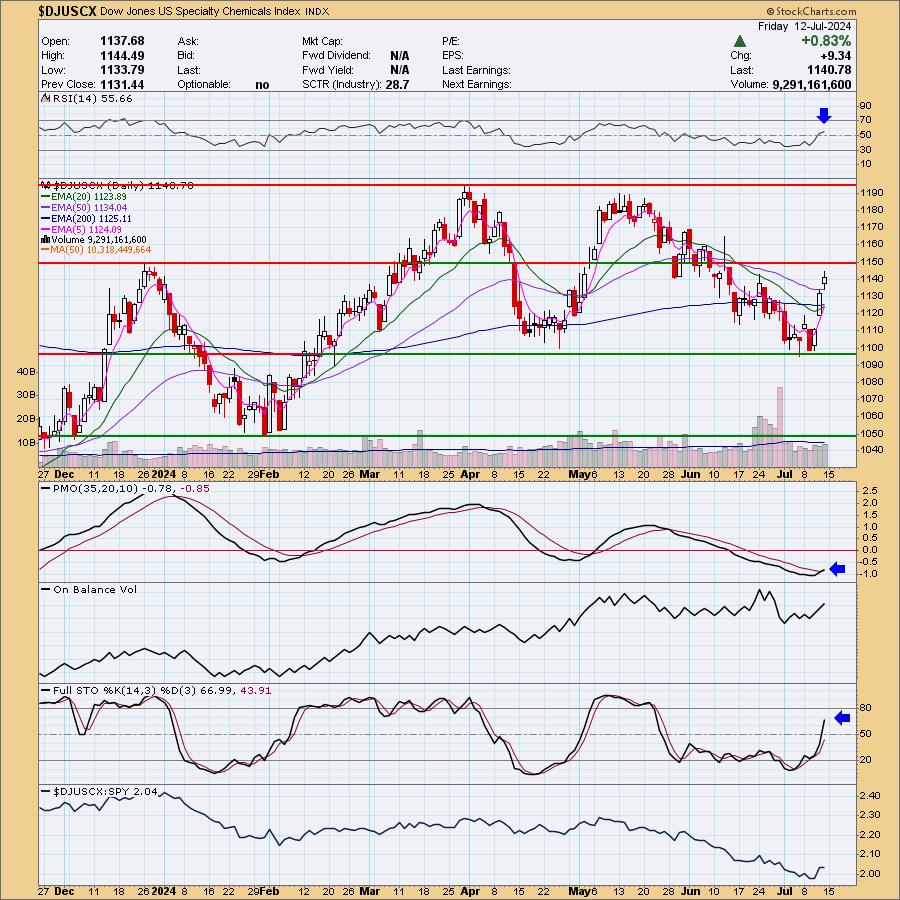
Task: Click the 80 label on the stochastic axis
Action: click(x=866, y=708)
